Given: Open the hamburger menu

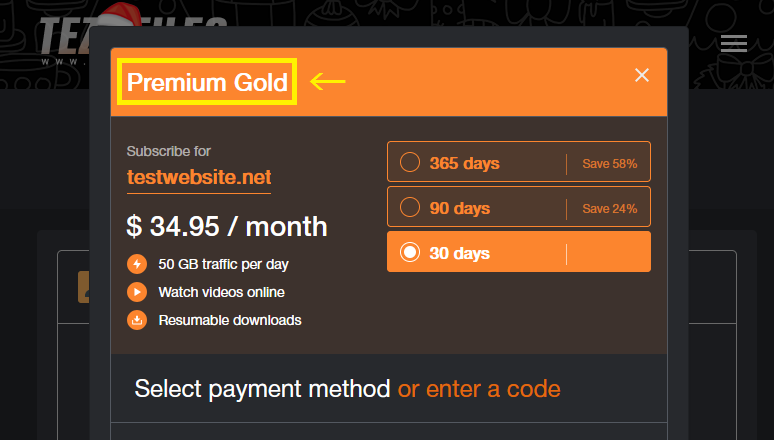Looking at the screenshot, I should tap(733, 43).
